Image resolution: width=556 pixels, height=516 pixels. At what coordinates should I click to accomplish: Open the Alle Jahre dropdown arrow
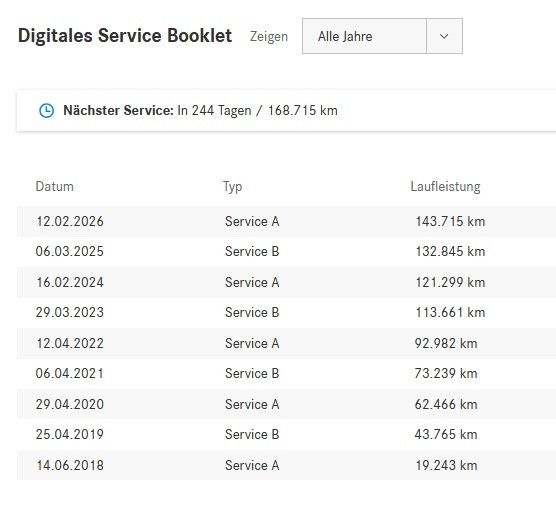444,36
